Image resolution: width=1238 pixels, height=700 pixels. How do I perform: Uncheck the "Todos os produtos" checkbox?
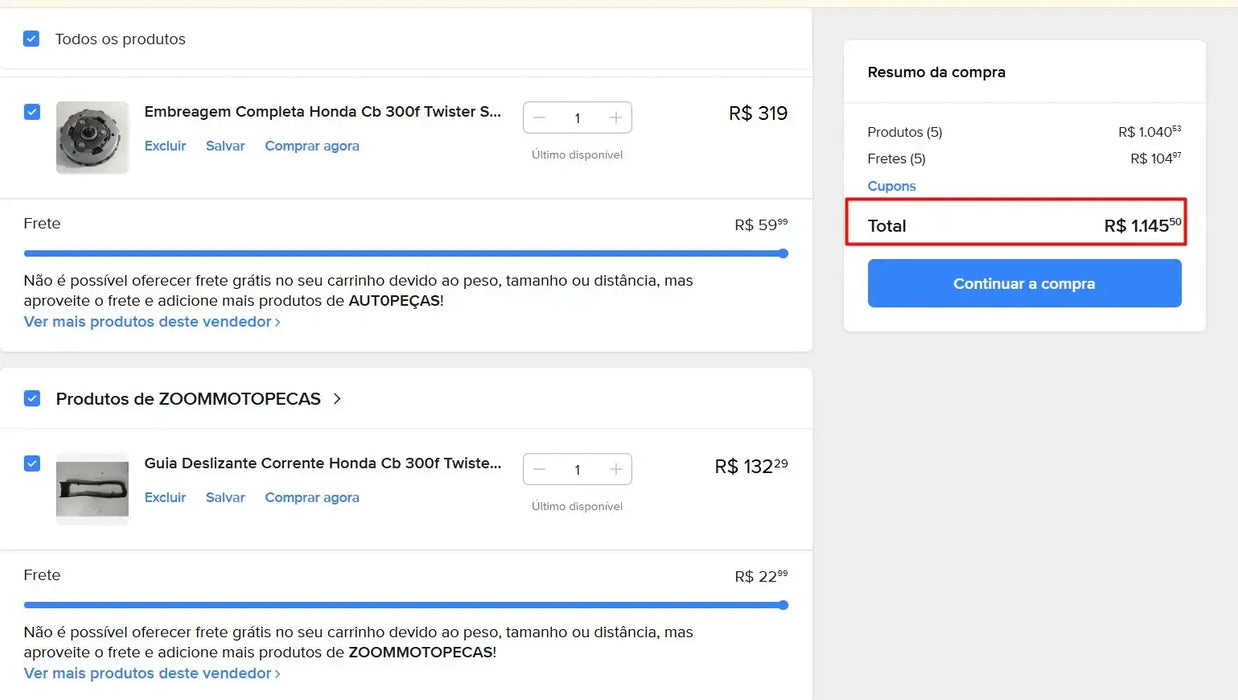pyautogui.click(x=31, y=38)
